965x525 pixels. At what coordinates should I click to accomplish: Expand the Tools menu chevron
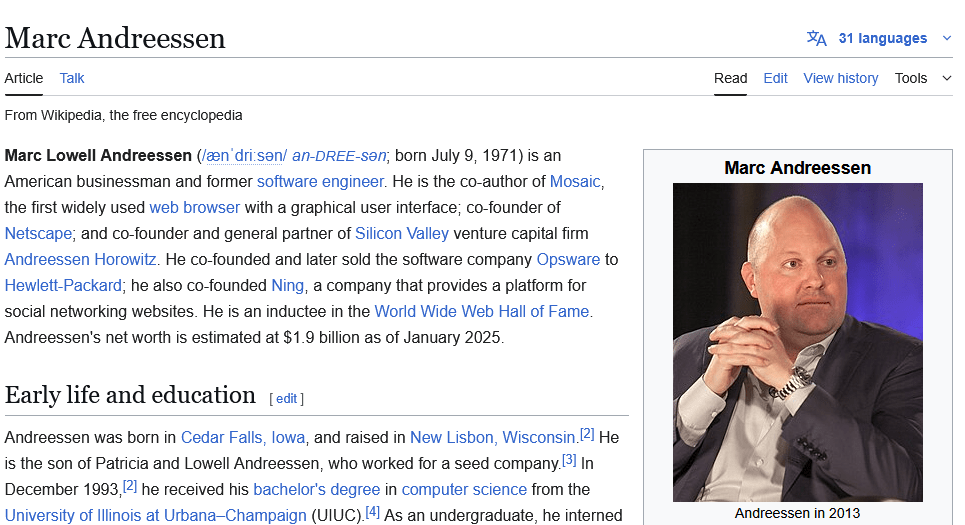(x=947, y=78)
